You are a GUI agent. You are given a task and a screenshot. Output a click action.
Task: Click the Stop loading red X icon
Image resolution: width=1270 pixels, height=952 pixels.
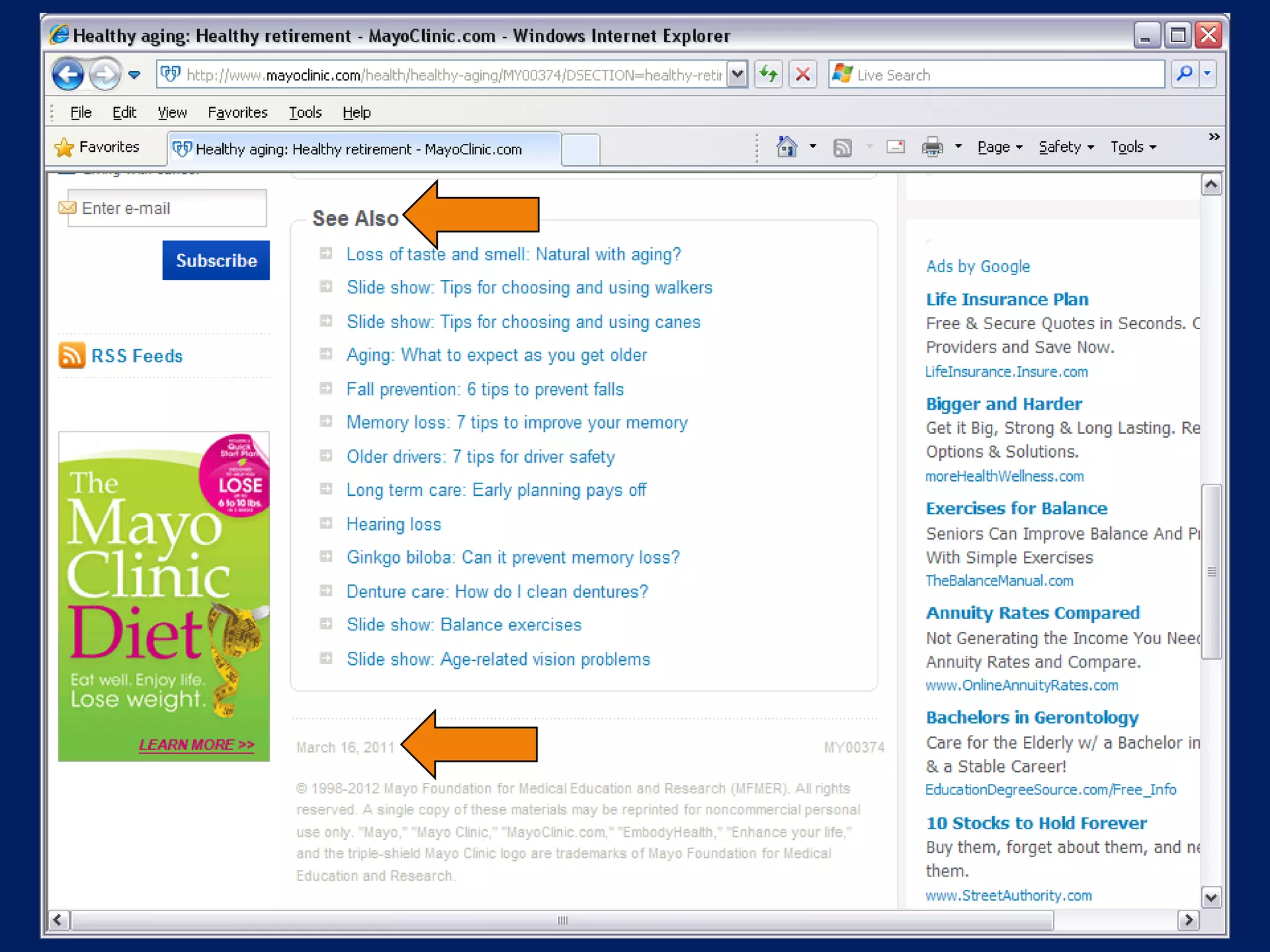803,75
